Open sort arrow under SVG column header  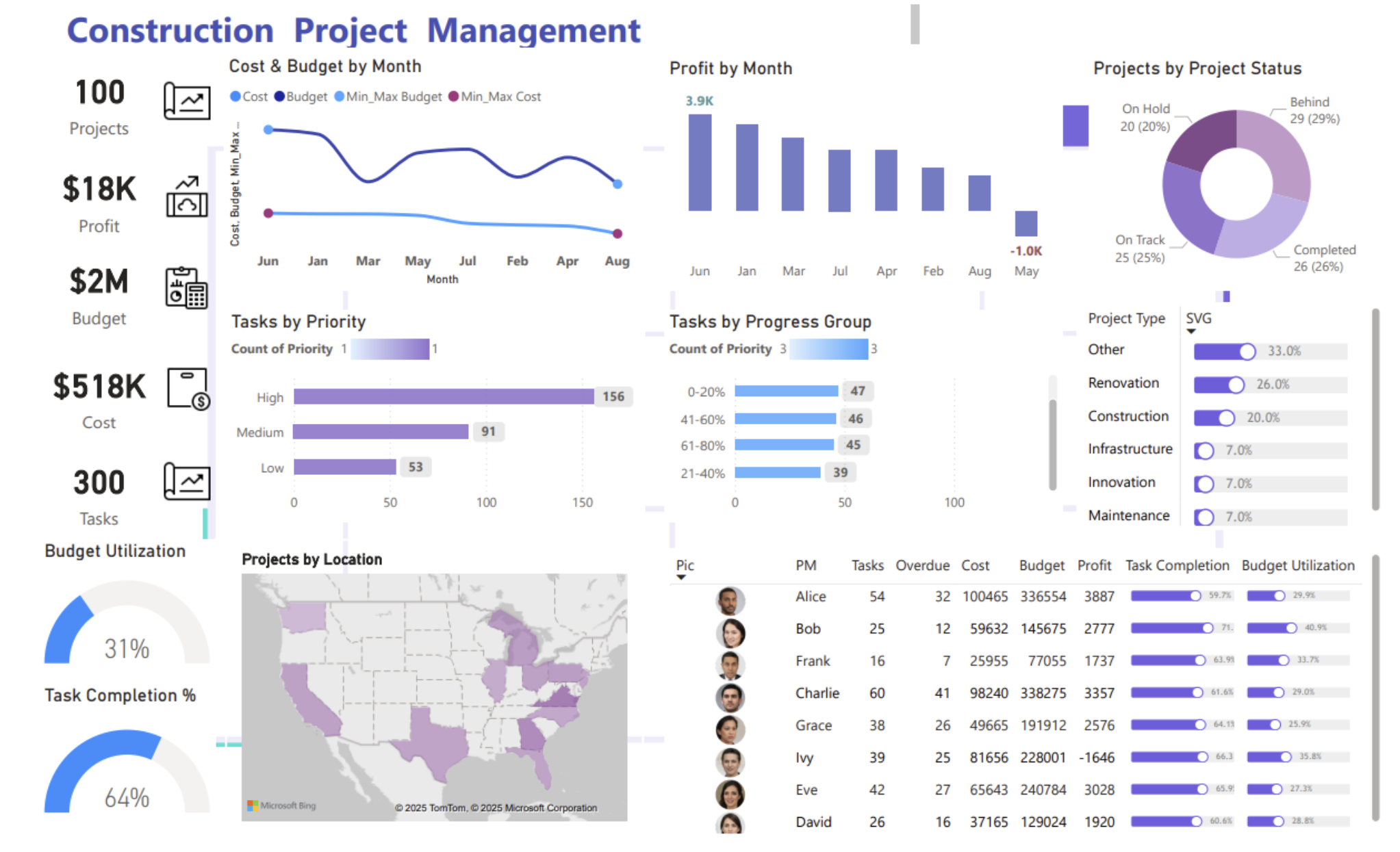(x=1191, y=331)
